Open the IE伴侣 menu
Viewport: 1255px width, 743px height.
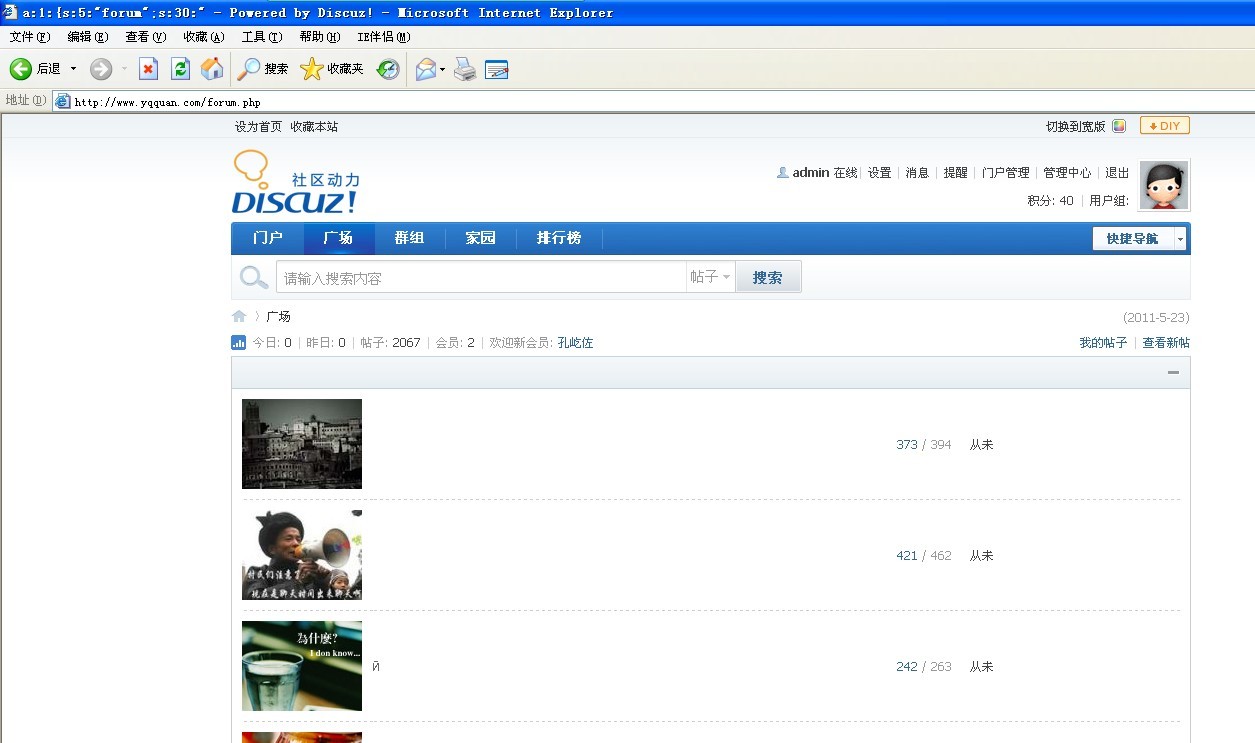tap(384, 37)
